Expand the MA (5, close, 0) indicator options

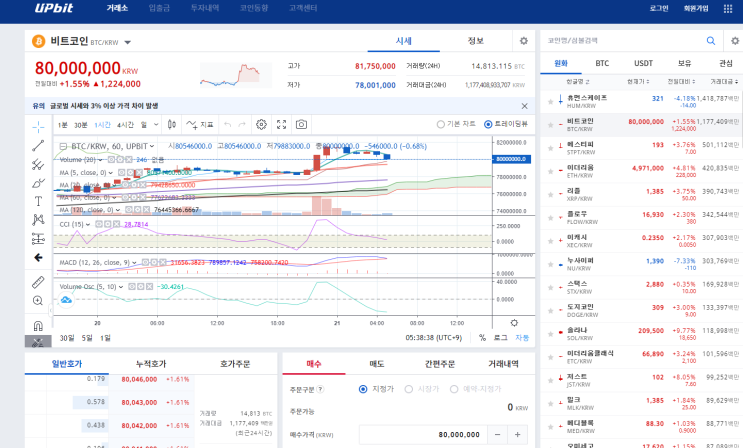[x=111, y=173]
